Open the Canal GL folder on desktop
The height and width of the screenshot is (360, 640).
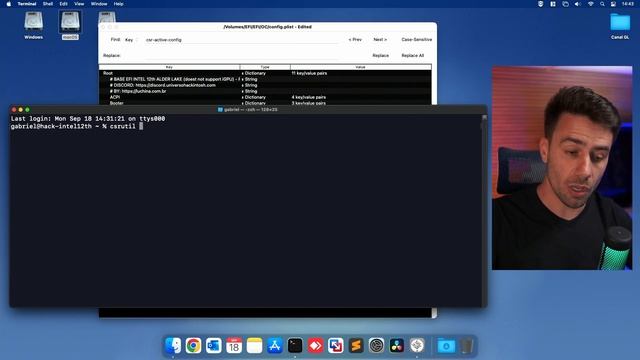pyautogui.click(x=620, y=22)
